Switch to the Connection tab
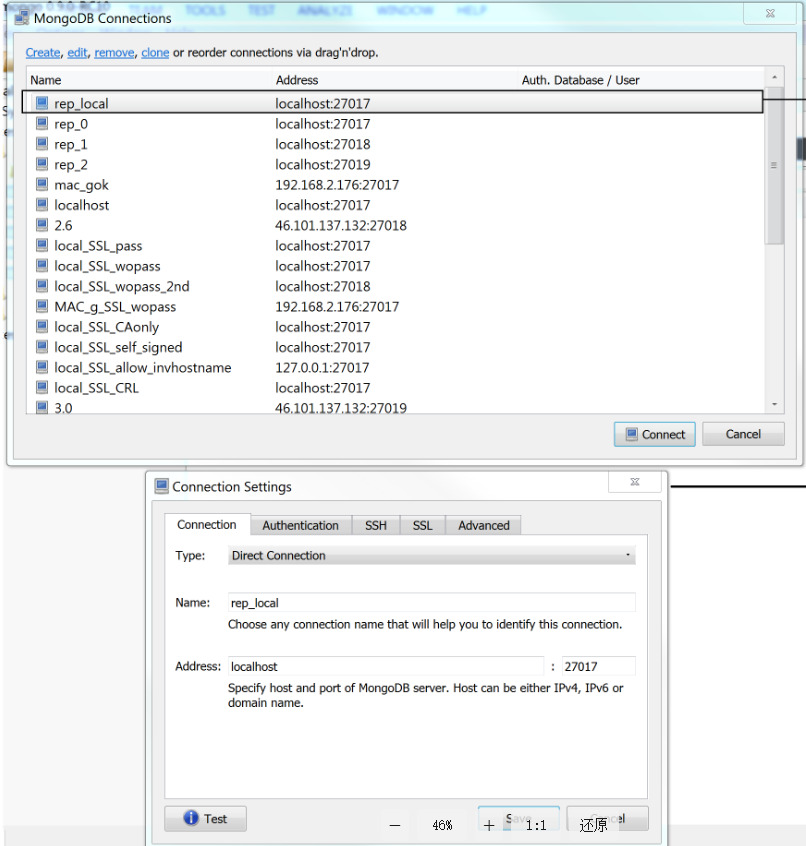806x846 pixels. click(207, 525)
